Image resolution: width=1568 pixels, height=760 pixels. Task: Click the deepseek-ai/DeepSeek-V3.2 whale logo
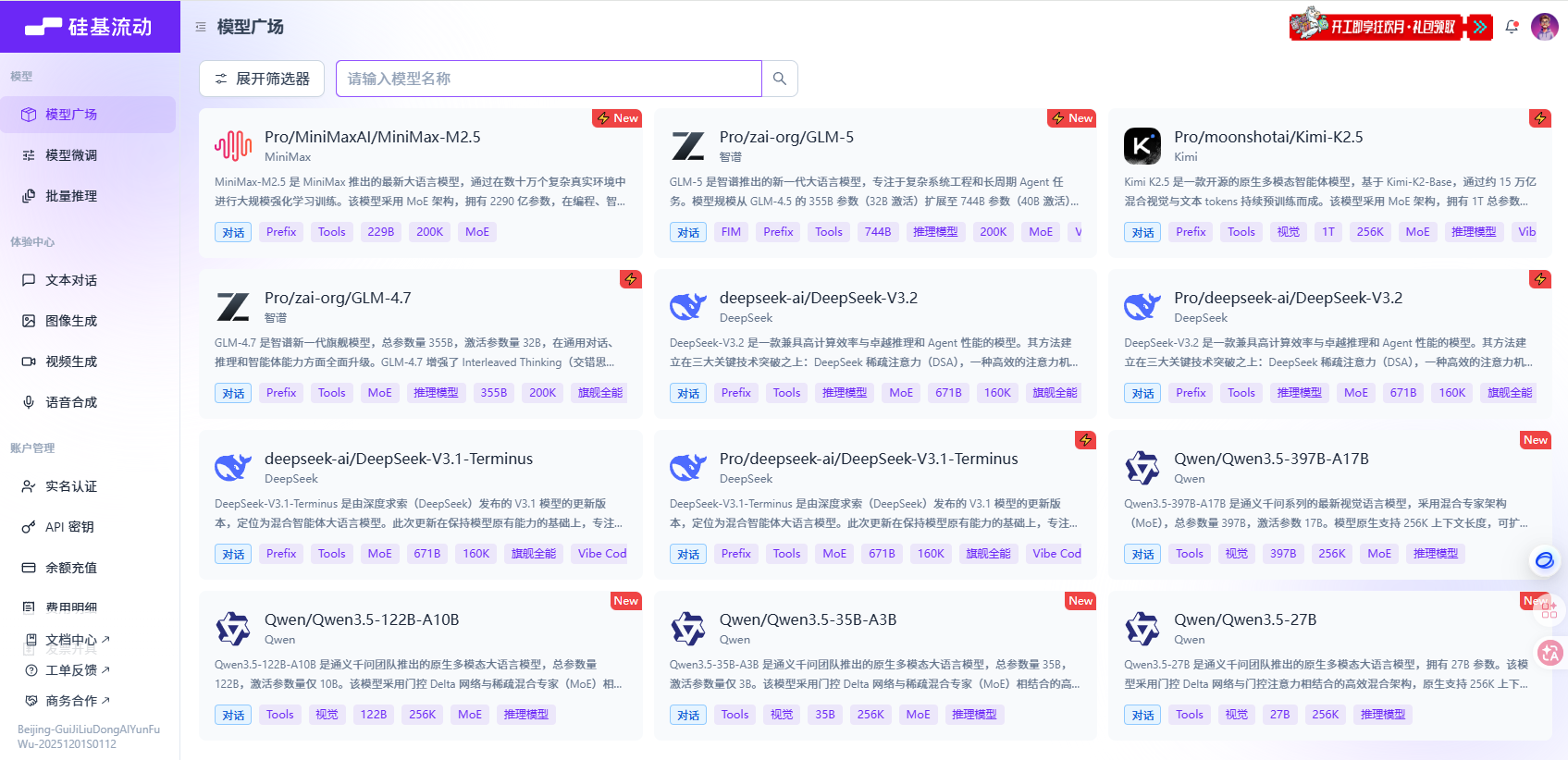(x=688, y=307)
